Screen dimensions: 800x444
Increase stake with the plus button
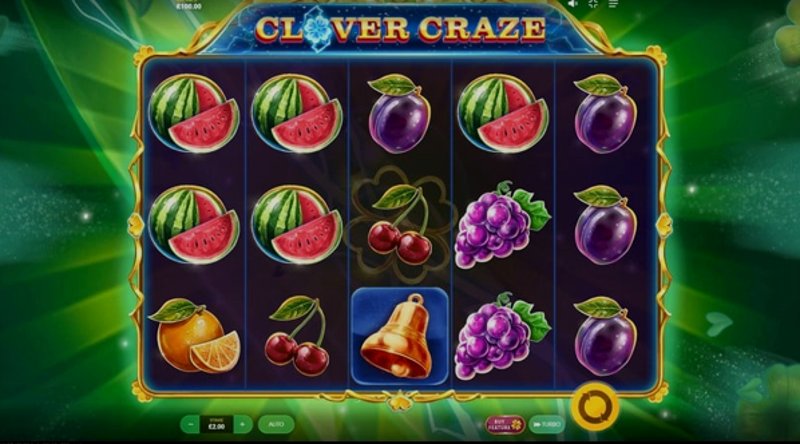[243, 424]
